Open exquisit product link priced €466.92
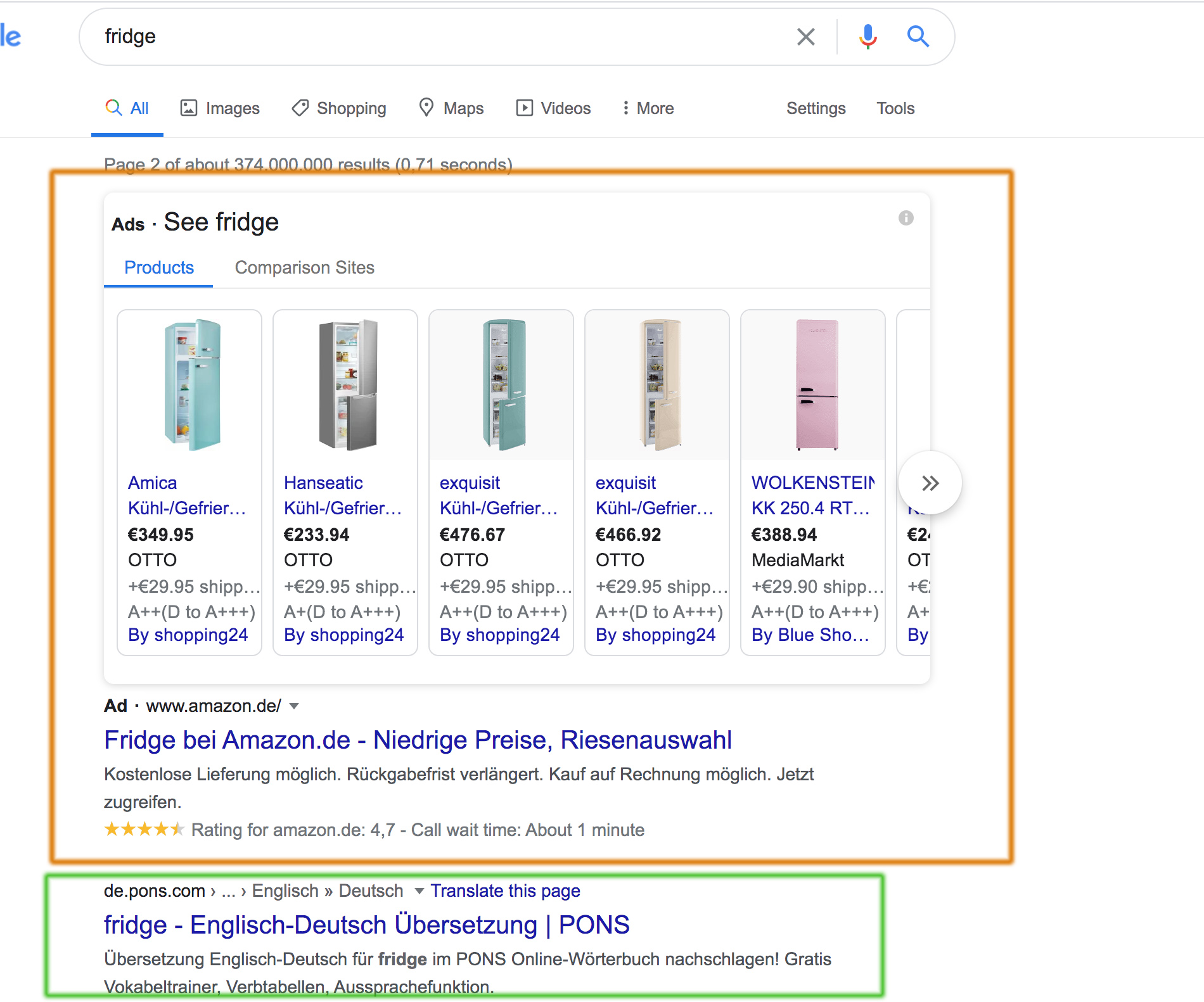 coord(655,495)
